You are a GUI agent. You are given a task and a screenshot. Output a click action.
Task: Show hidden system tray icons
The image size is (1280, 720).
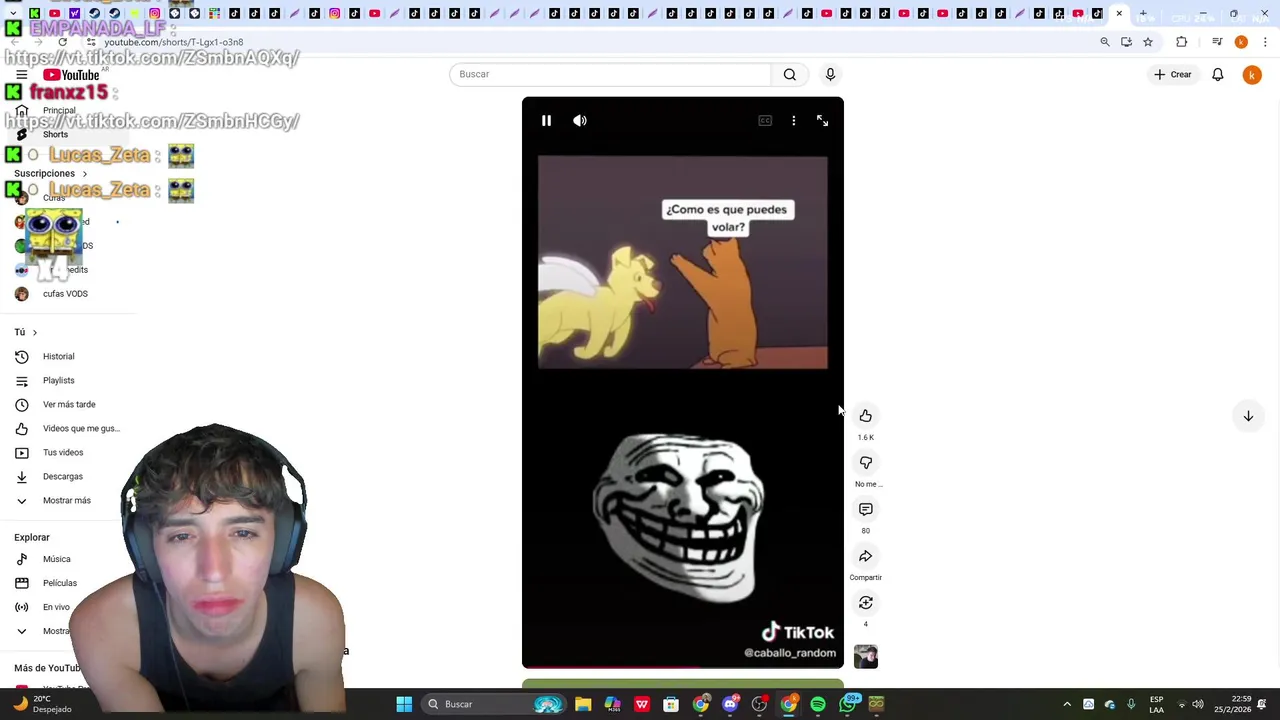pyautogui.click(x=1067, y=704)
